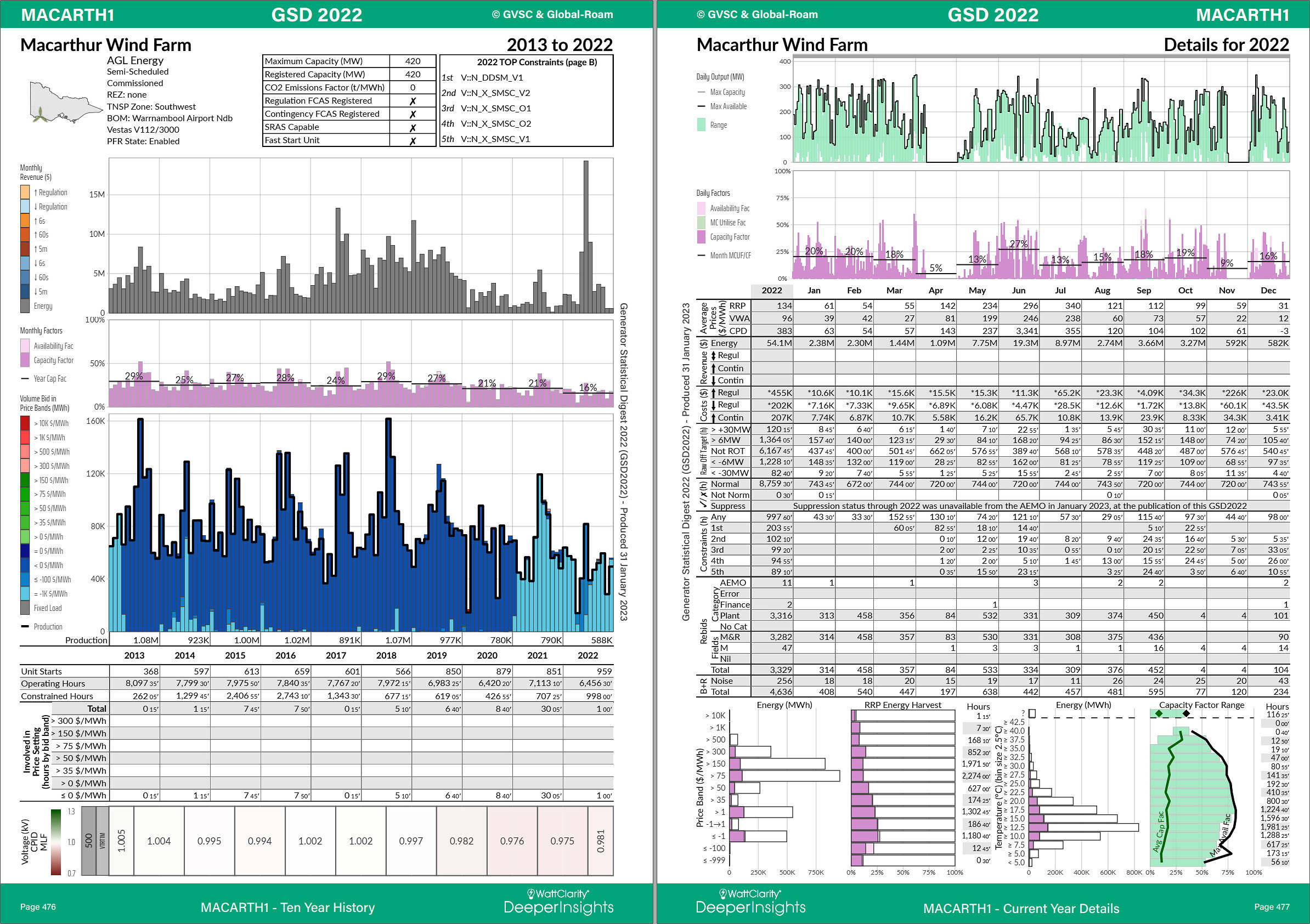Click the > 10K $/MWh price band swatch
Viewport: 1310px width, 924px height.
tap(25, 423)
